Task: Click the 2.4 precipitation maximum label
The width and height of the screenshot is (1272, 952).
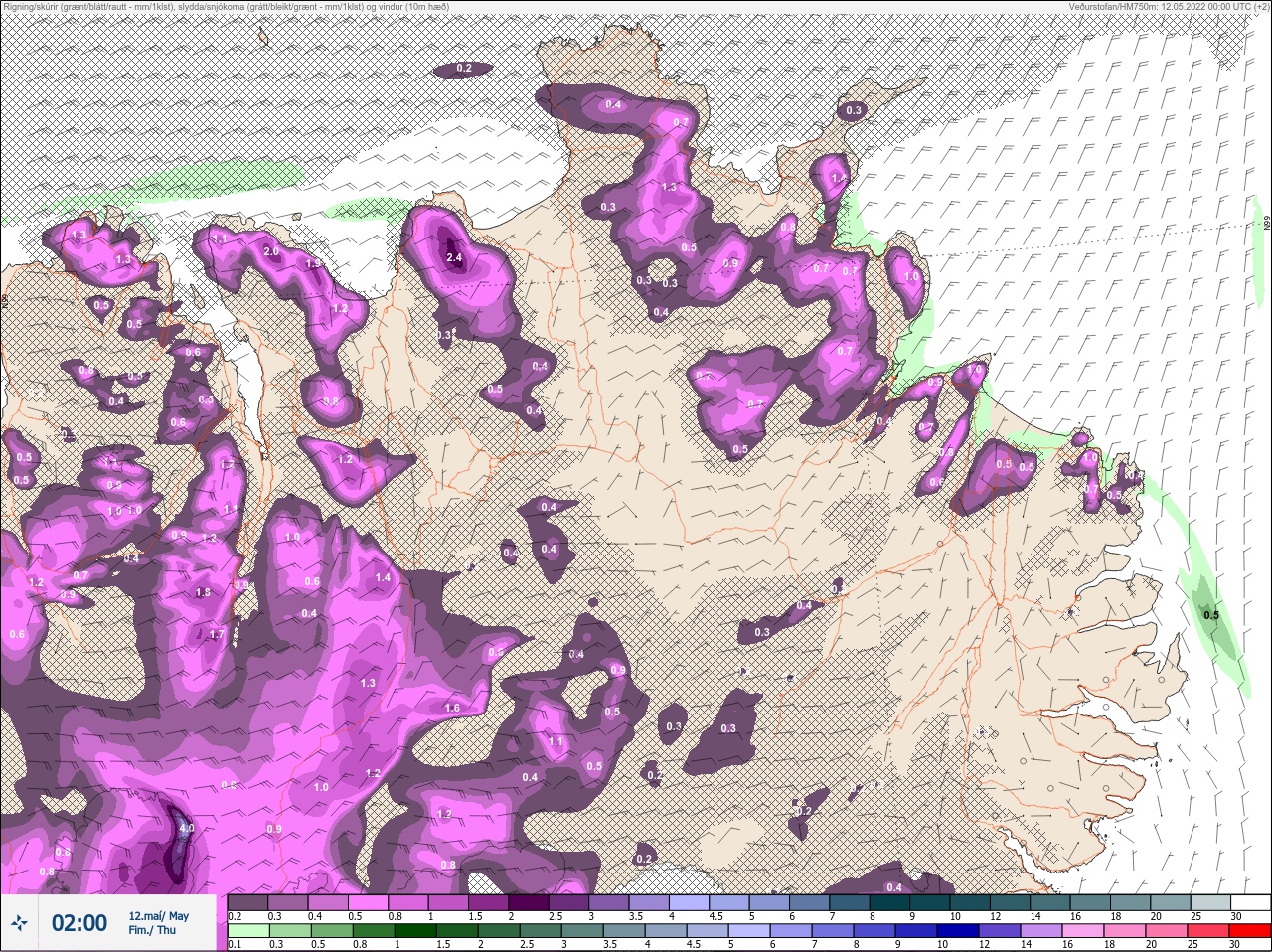Action: [455, 258]
